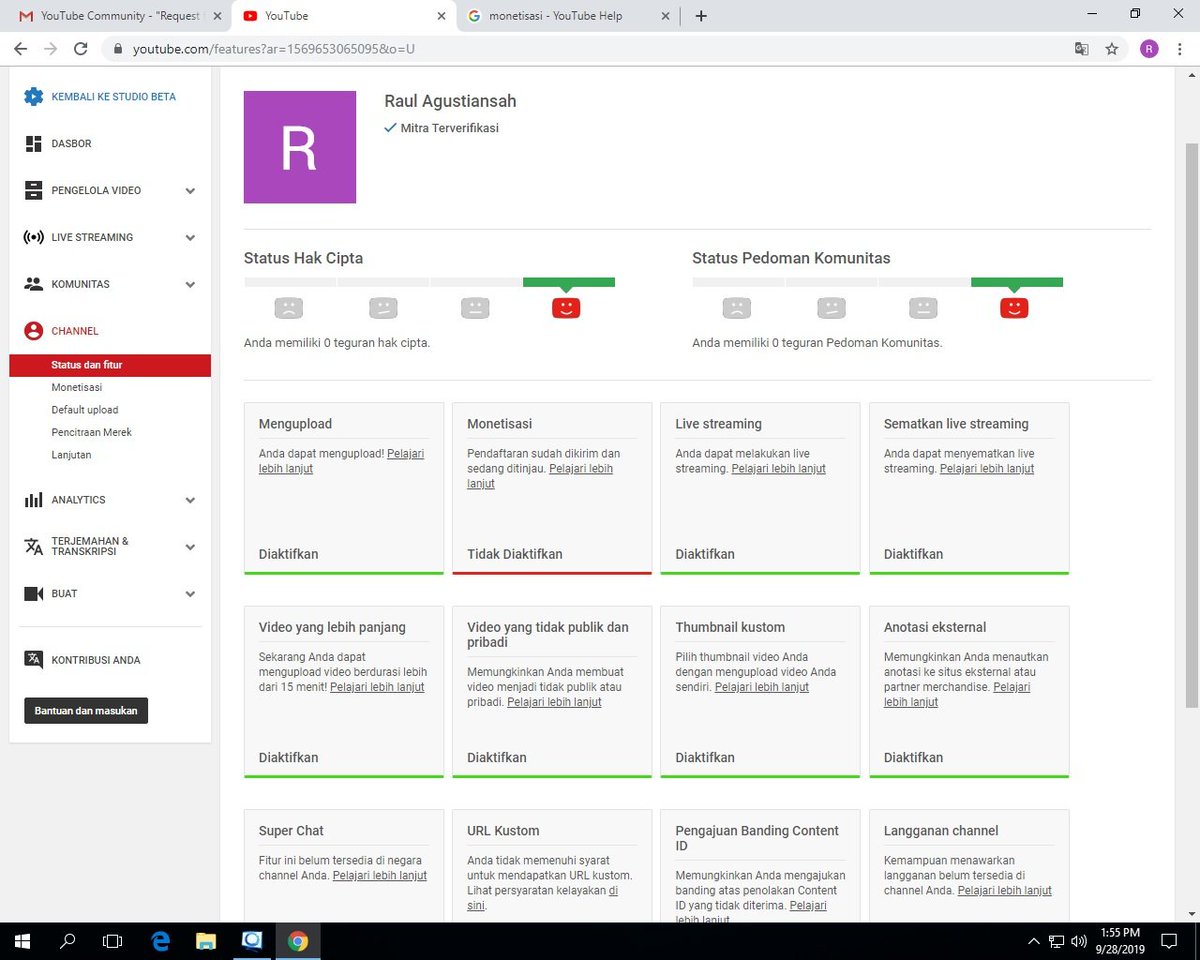The height and width of the screenshot is (960, 1200).
Task: Click Pelajari lebih lanjut in Langganan channel card
Action: click(1004, 890)
